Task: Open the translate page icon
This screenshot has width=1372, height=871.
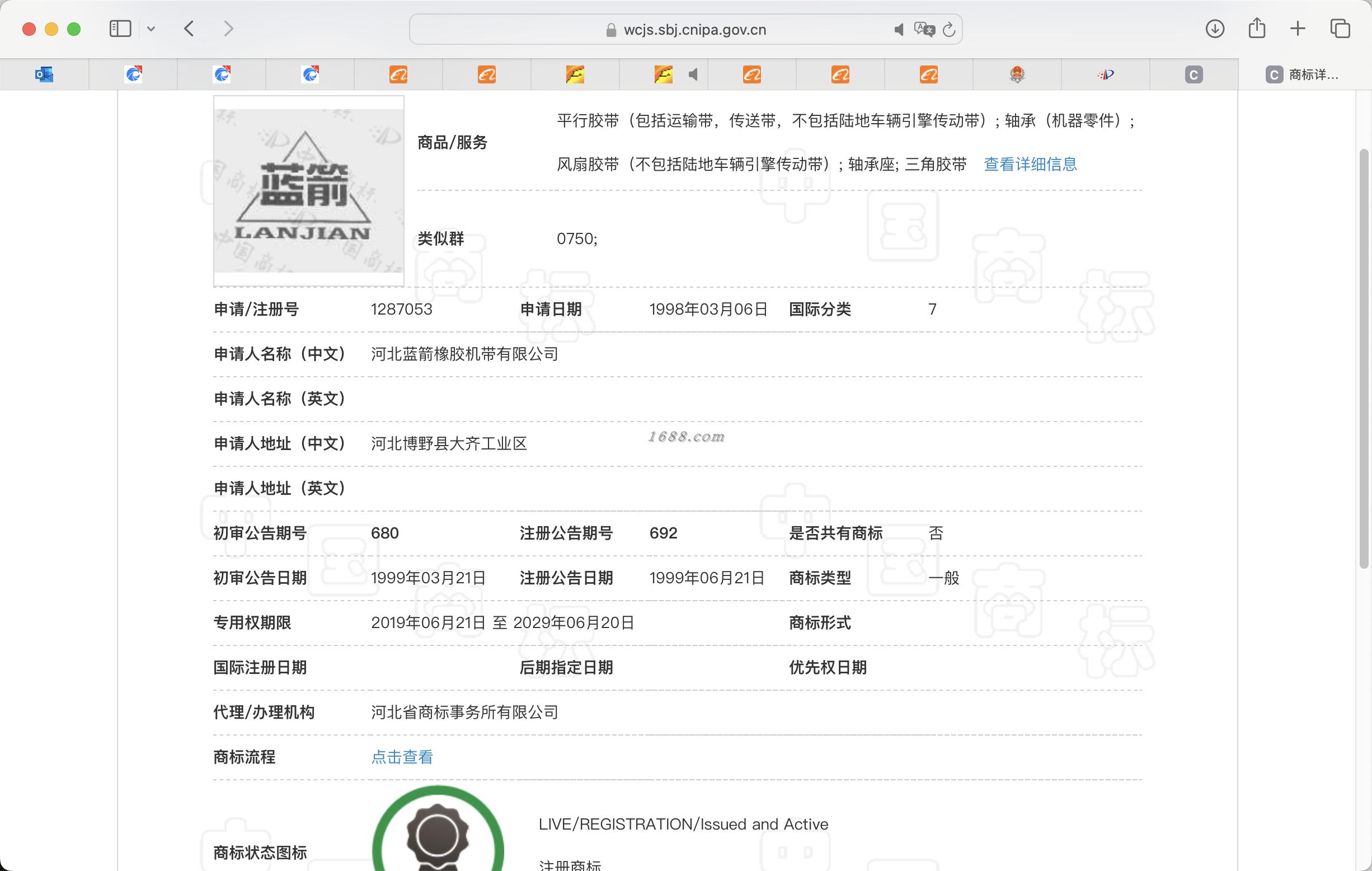Action: (x=924, y=29)
